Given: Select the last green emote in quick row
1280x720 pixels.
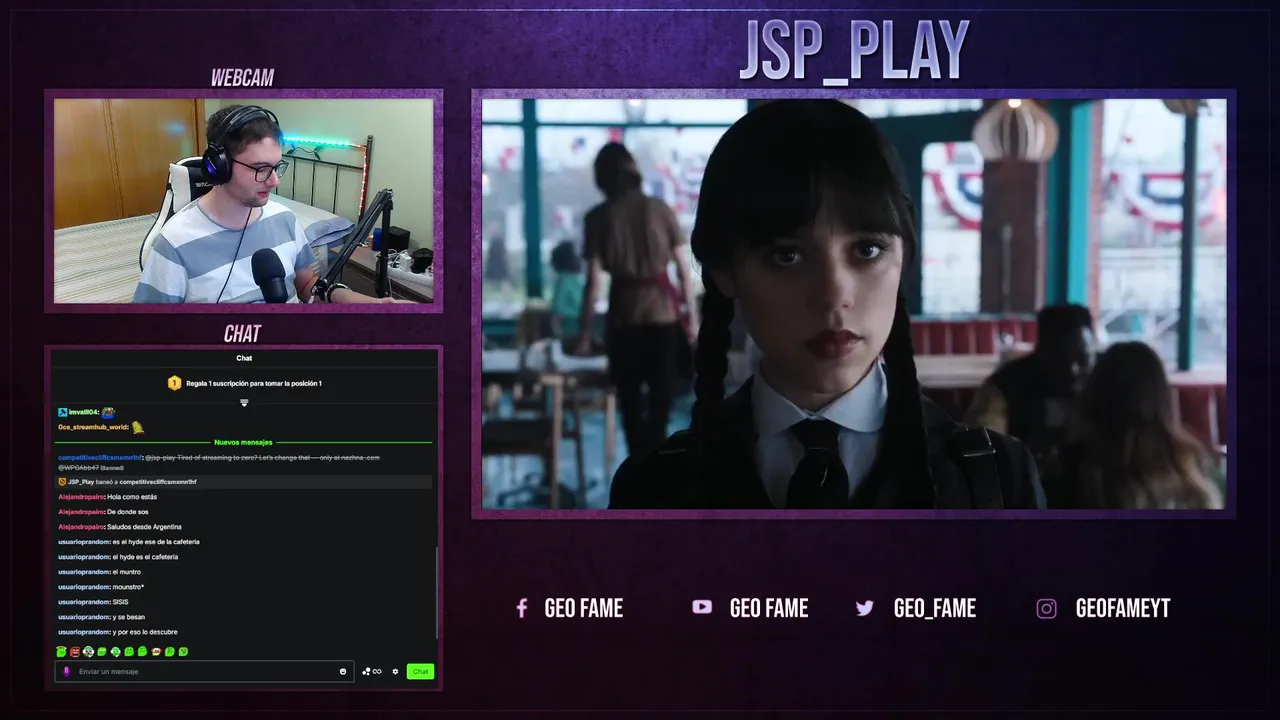Looking at the screenshot, I should point(183,652).
